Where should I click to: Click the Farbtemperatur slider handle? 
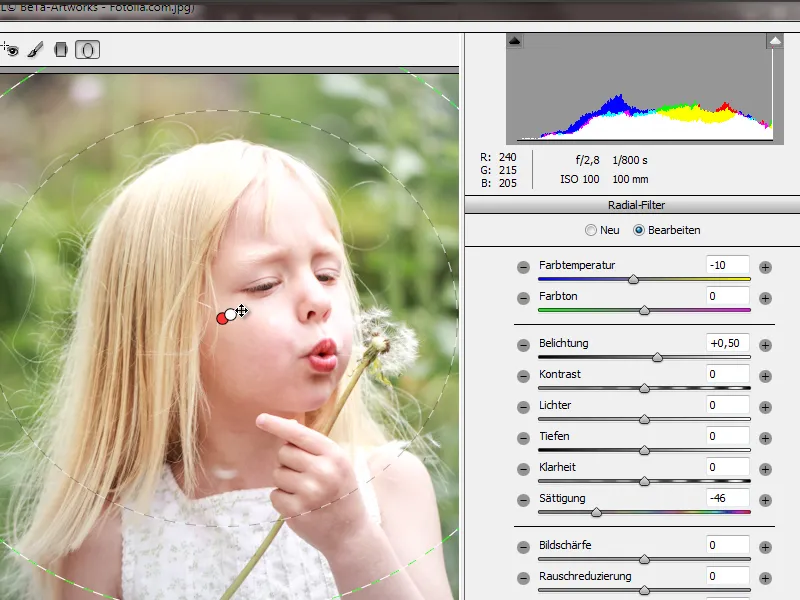pyautogui.click(x=633, y=279)
